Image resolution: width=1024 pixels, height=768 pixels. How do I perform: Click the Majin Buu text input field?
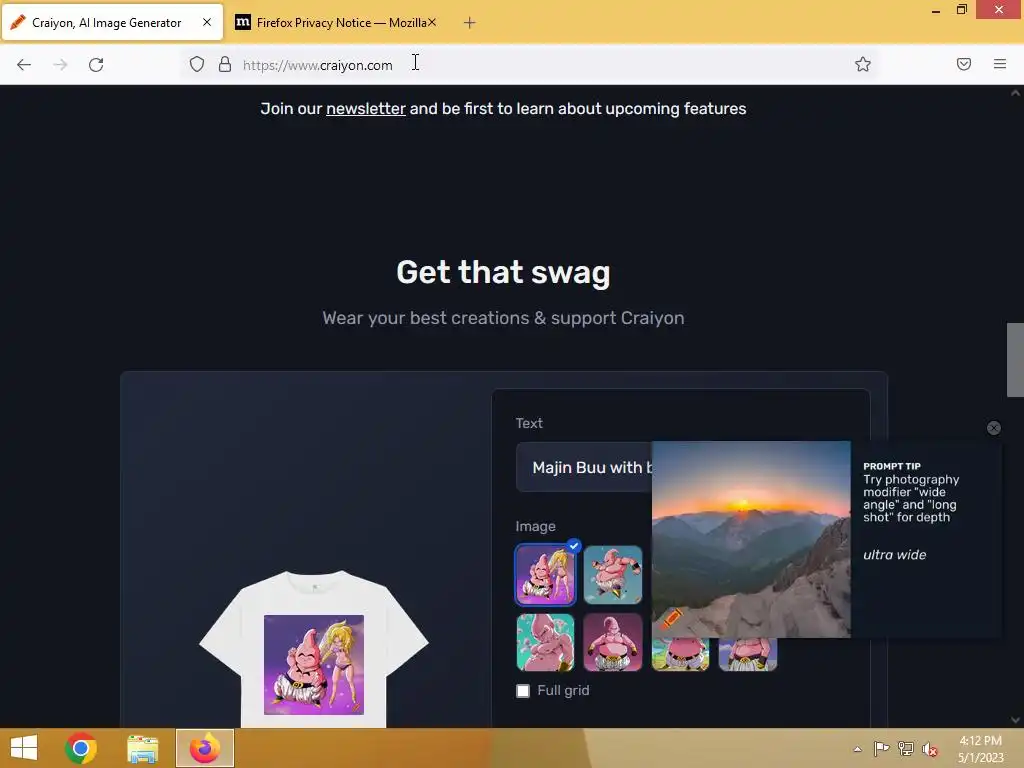coord(584,468)
